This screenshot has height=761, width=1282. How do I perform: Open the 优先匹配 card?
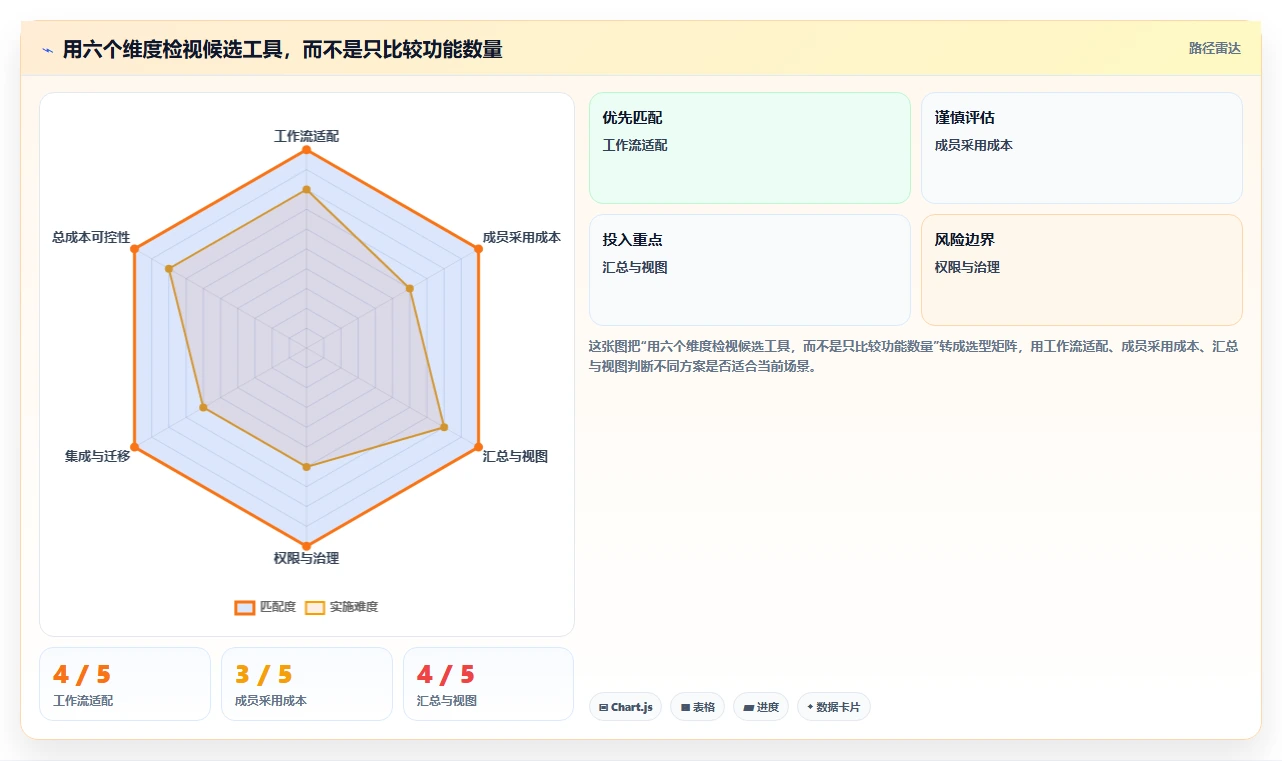(750, 148)
